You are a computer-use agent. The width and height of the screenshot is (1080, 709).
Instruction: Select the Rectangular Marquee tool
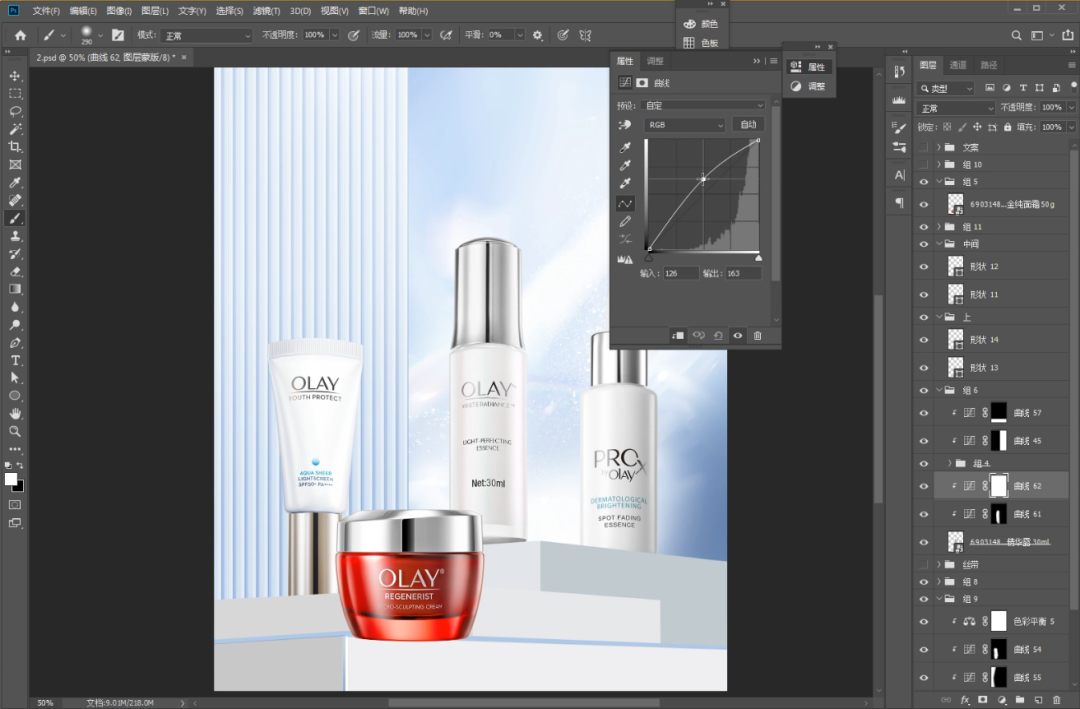(14, 94)
